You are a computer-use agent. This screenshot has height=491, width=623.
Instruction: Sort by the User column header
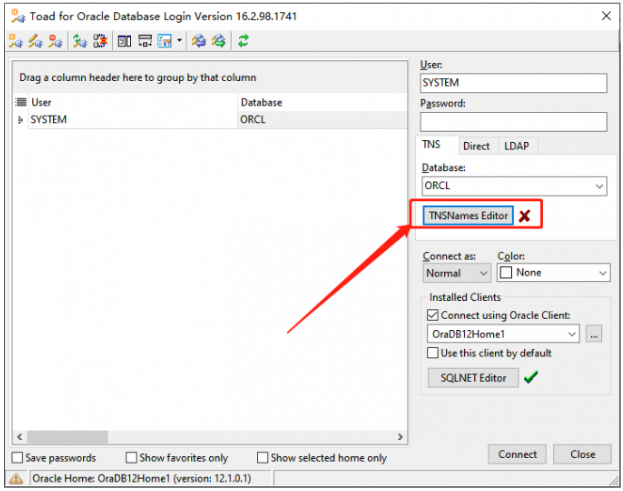point(133,102)
